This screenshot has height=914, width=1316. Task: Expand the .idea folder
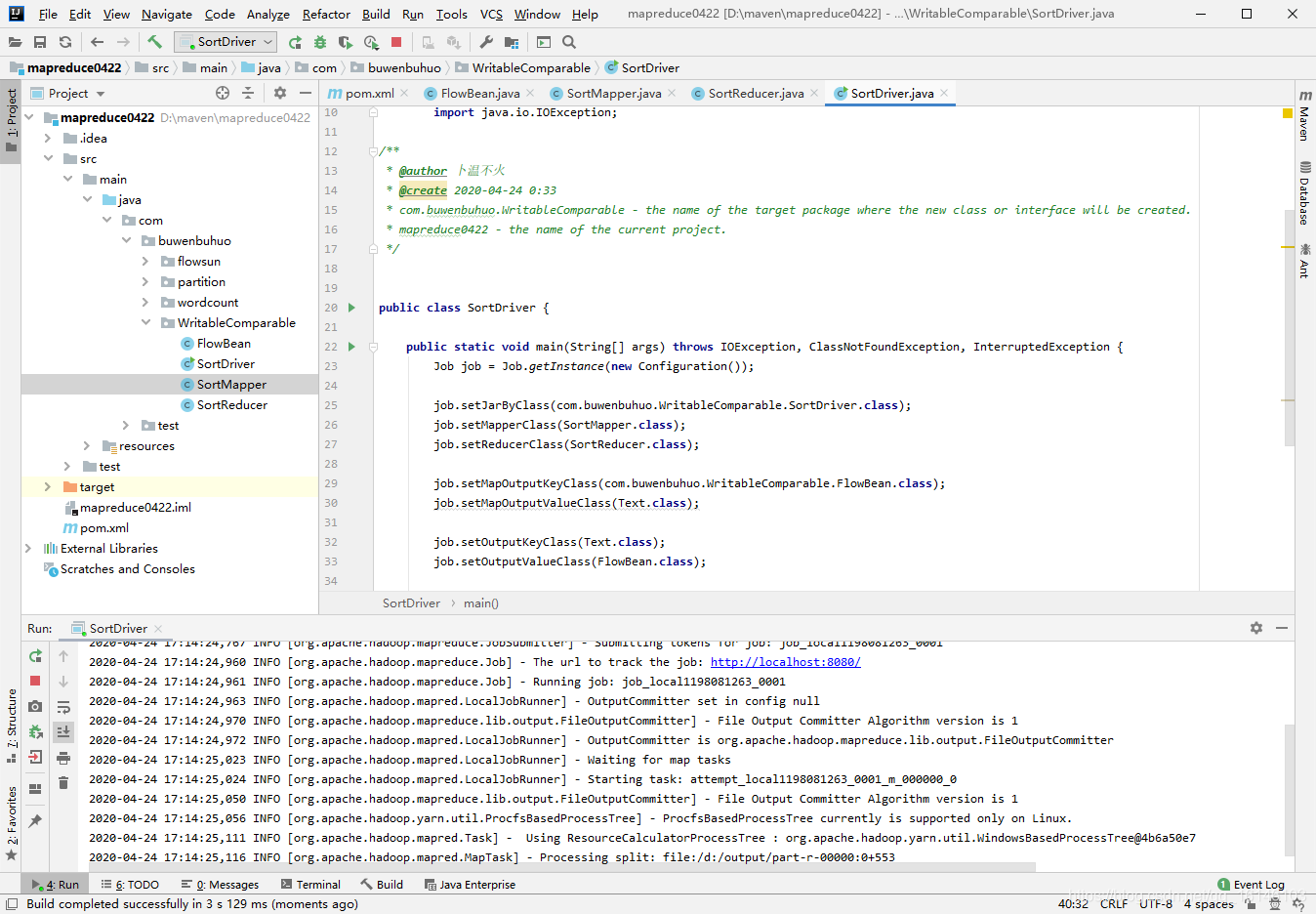pos(48,138)
